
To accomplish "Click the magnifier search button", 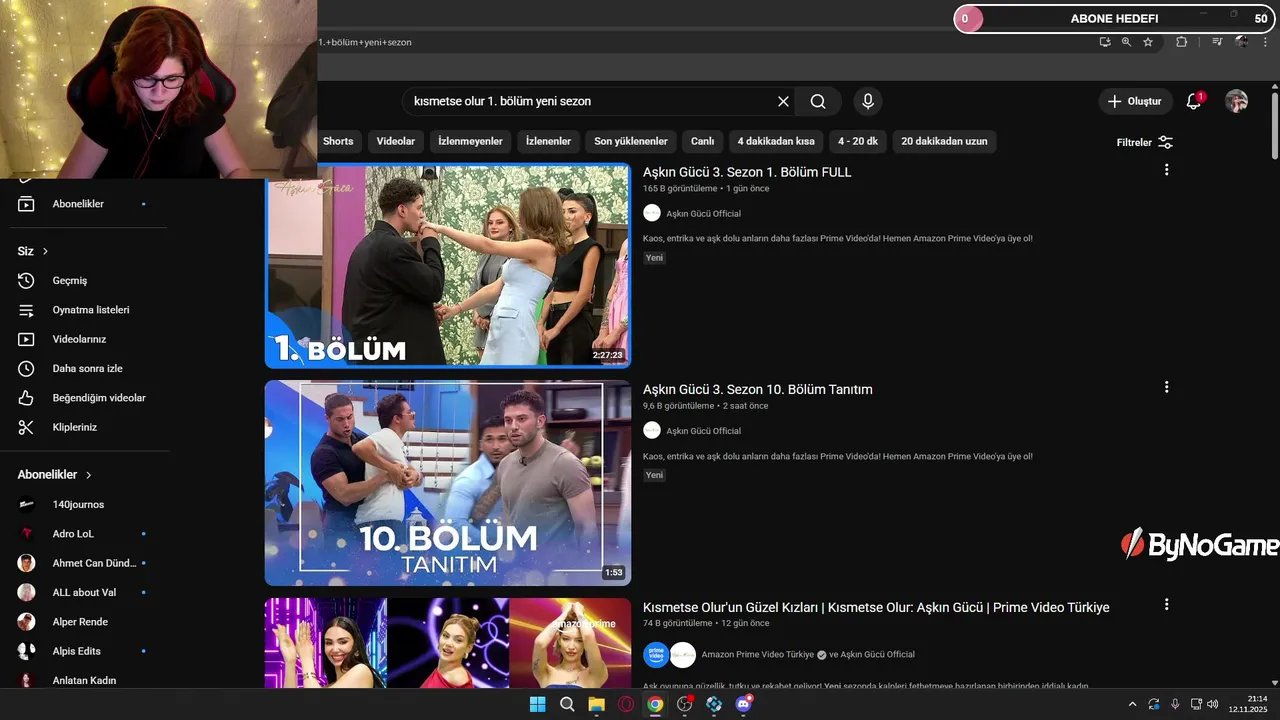I will tap(818, 101).
